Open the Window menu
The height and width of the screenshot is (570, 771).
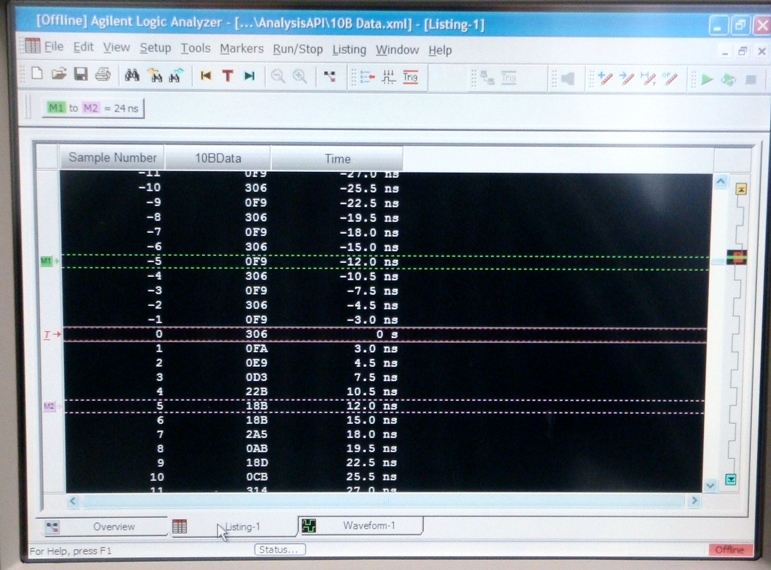pyautogui.click(x=397, y=50)
